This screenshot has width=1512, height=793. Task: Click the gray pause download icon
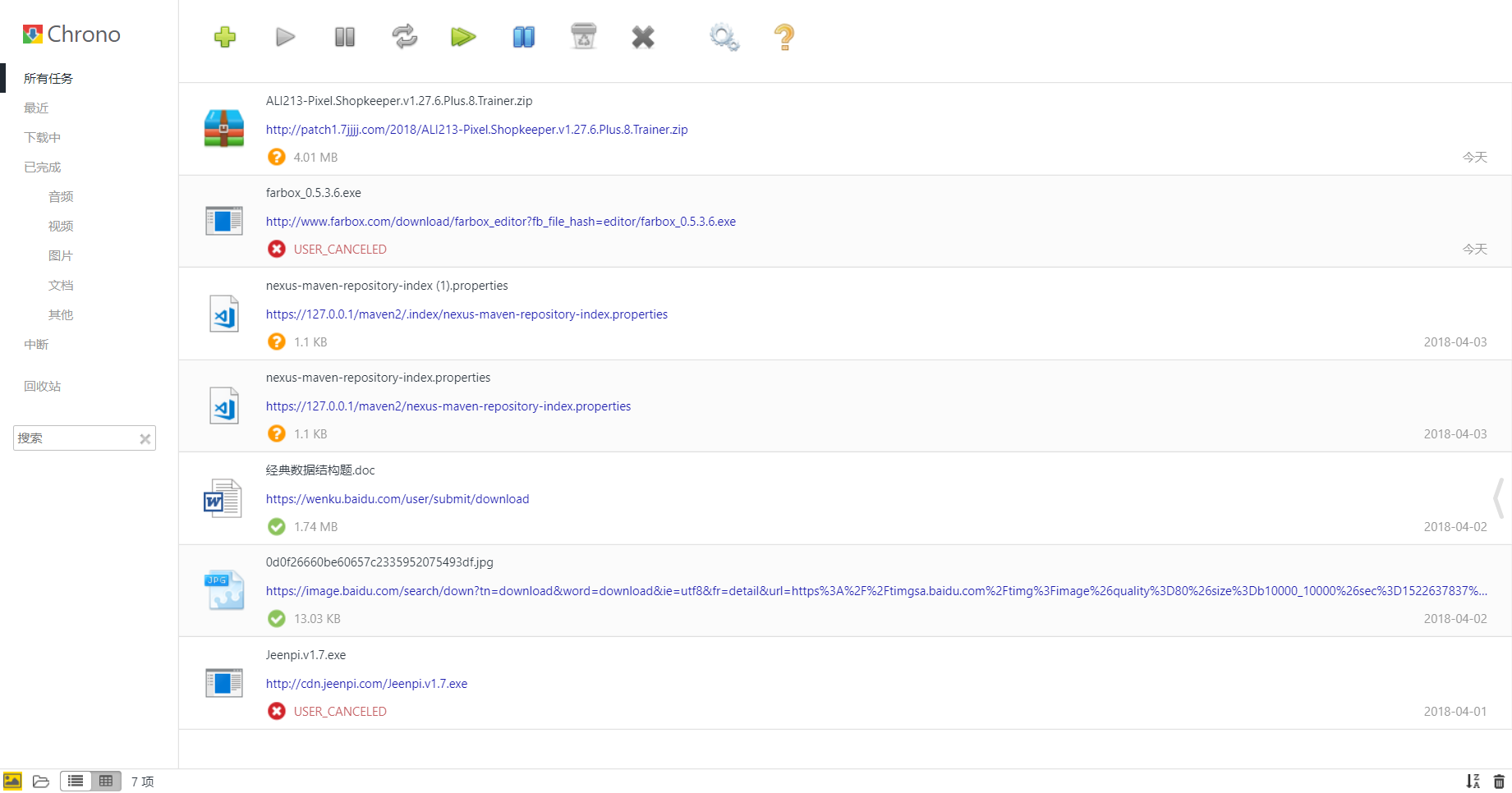pos(345,37)
